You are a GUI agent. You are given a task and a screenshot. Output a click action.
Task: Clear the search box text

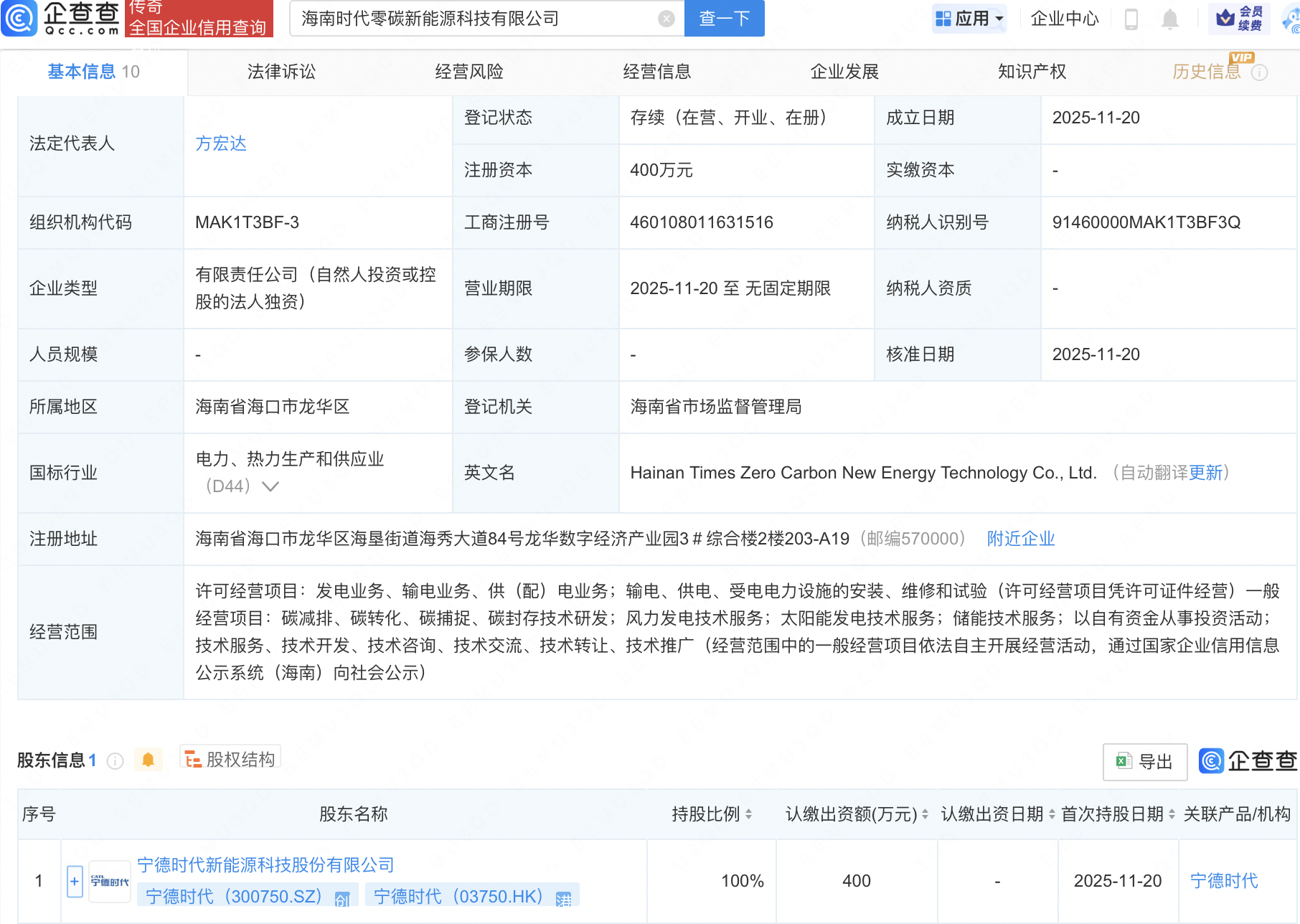point(666,19)
